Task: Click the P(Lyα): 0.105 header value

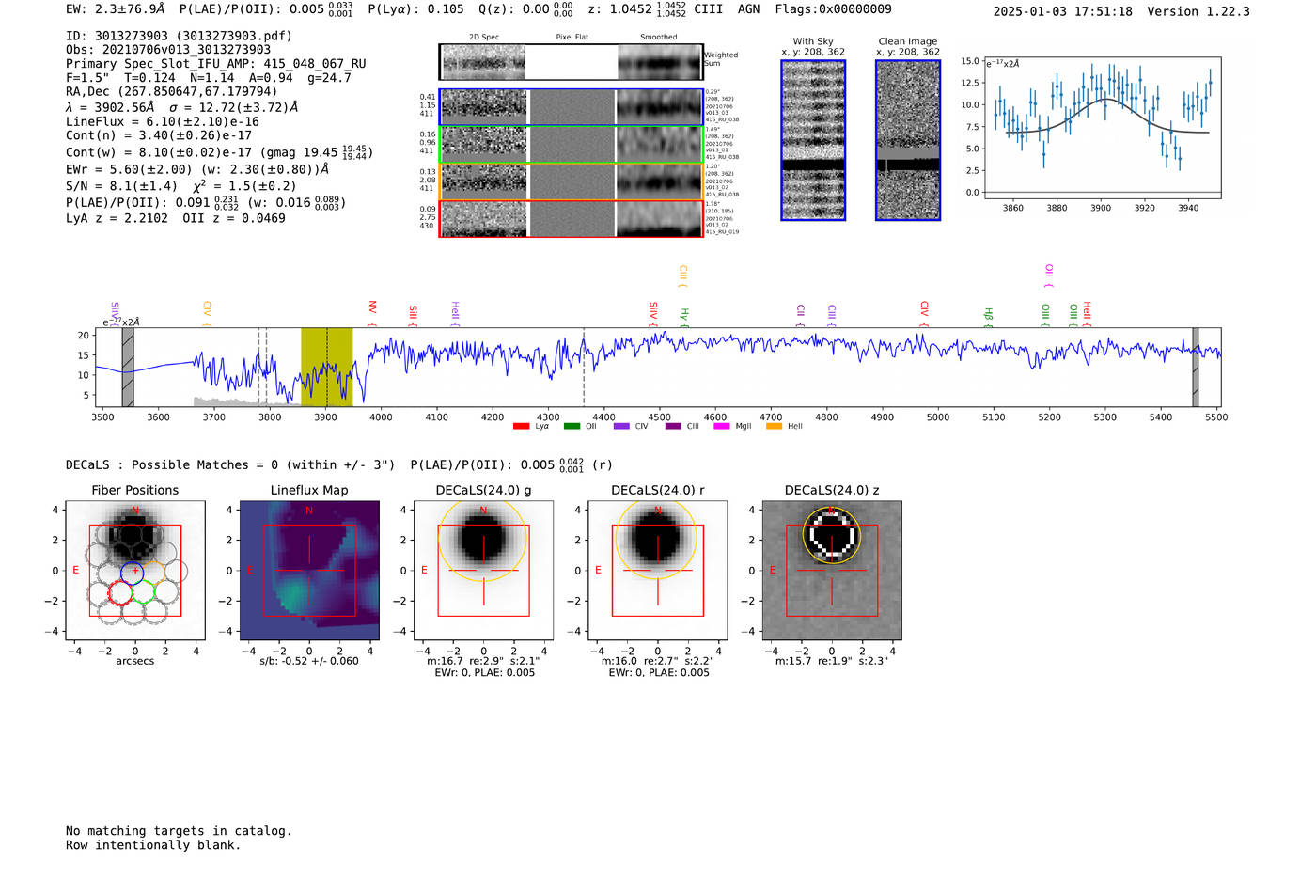Action: 415,9
